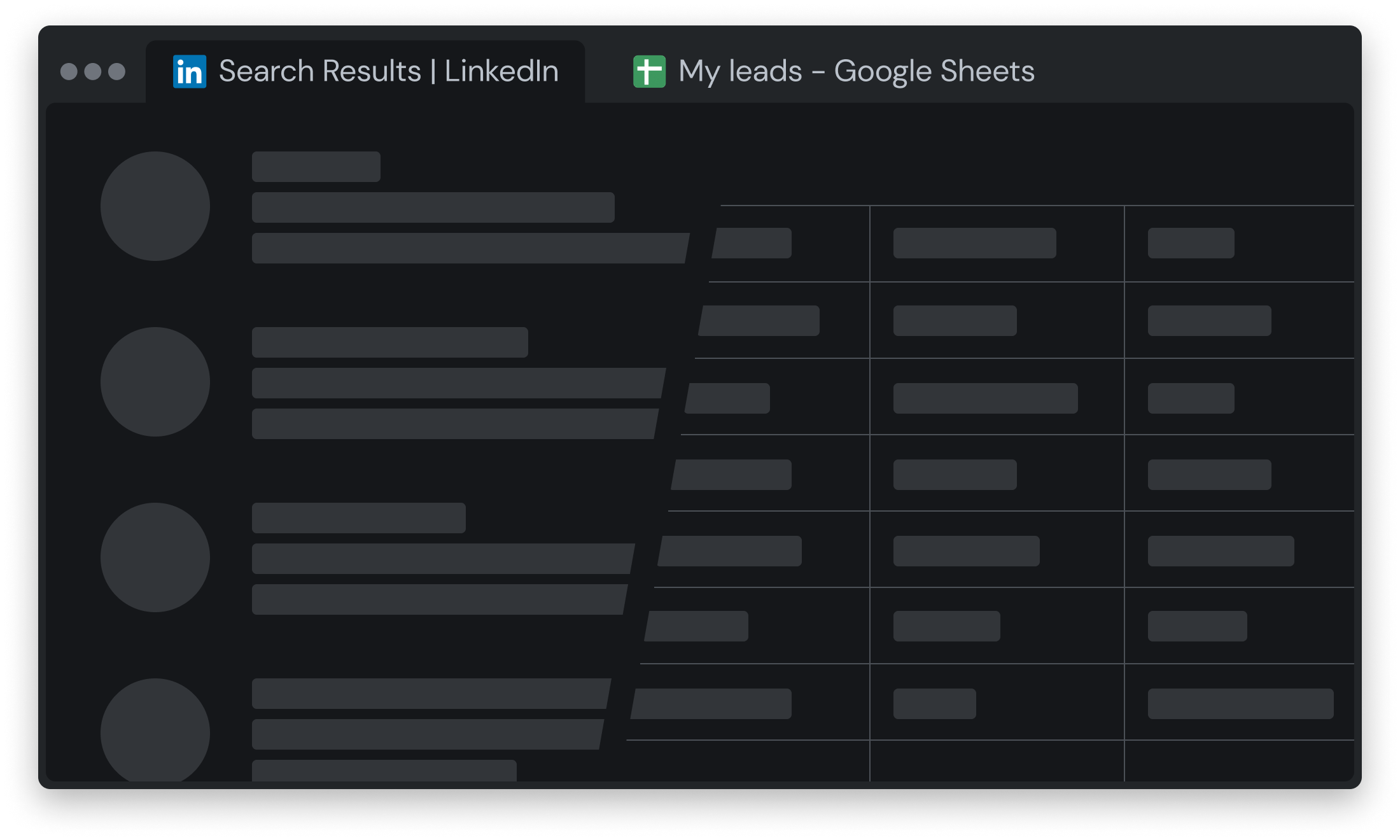Click the third search result's name placeholder
Viewport: 1400px width, 840px height.
(x=359, y=518)
